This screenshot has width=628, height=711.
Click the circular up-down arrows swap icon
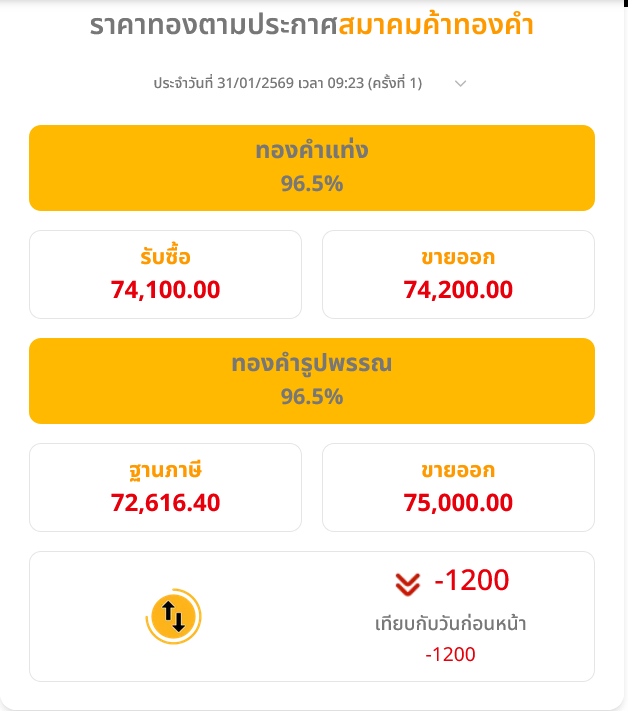(x=174, y=616)
